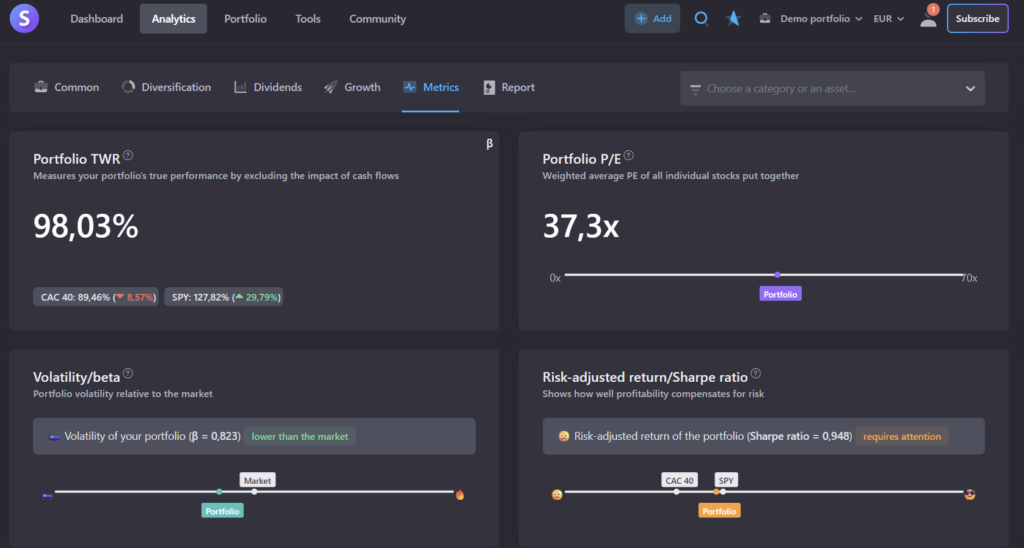The image size is (1024, 548).
Task: Expand the category or asset chooser
Action: 832,88
